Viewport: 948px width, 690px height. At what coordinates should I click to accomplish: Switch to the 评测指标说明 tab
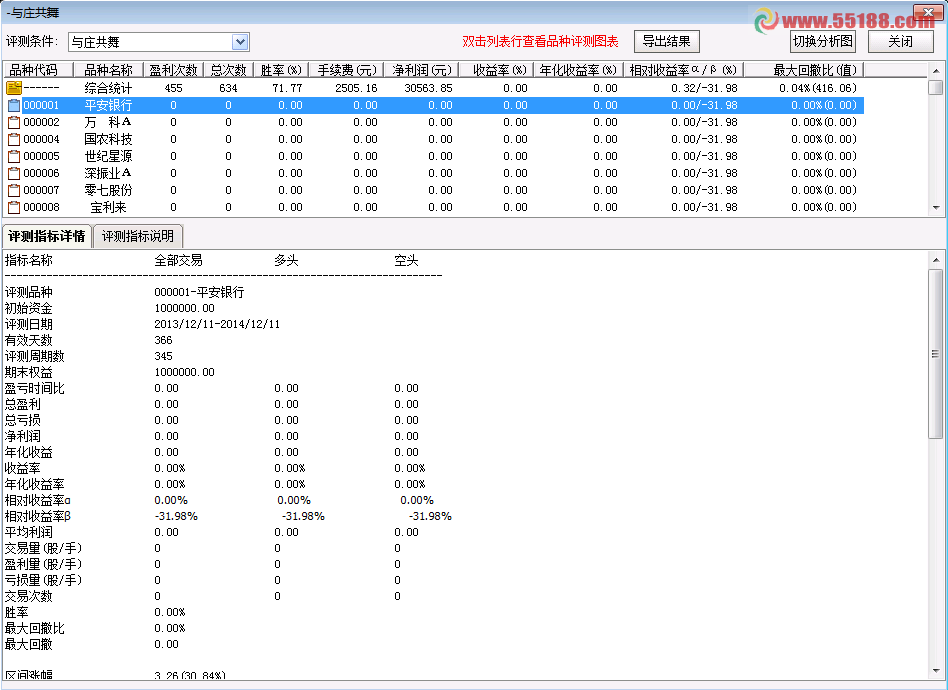point(138,236)
